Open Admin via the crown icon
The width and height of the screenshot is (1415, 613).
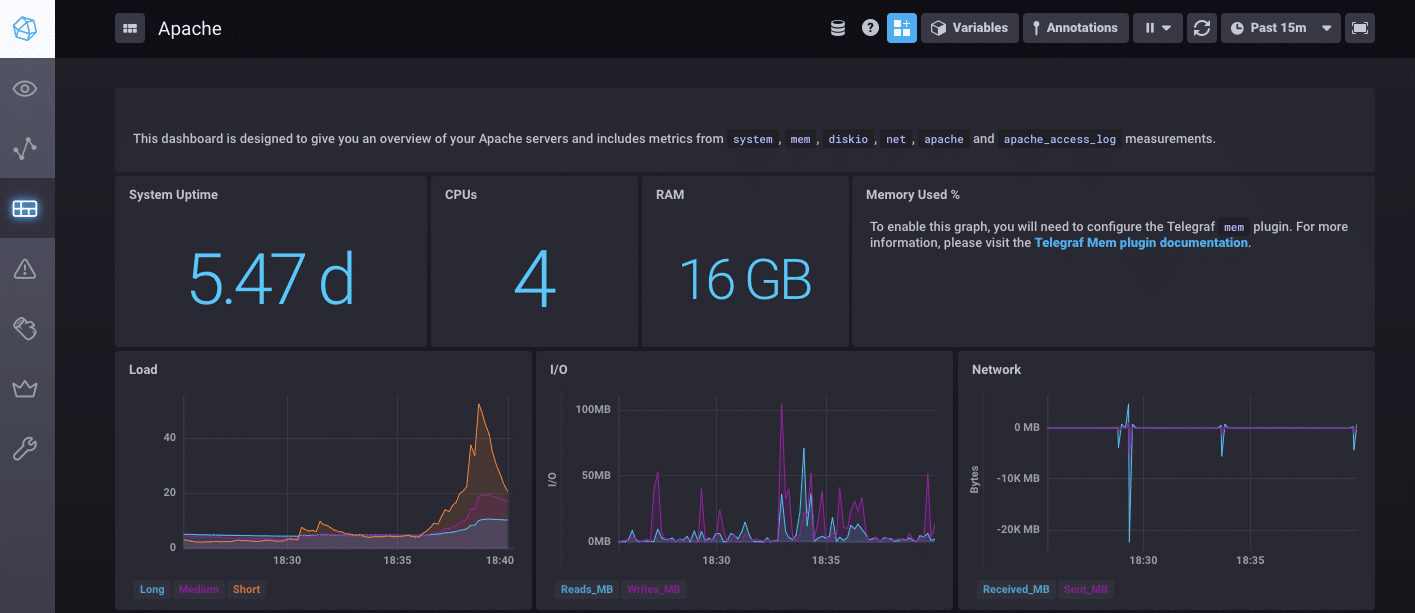[x=25, y=389]
